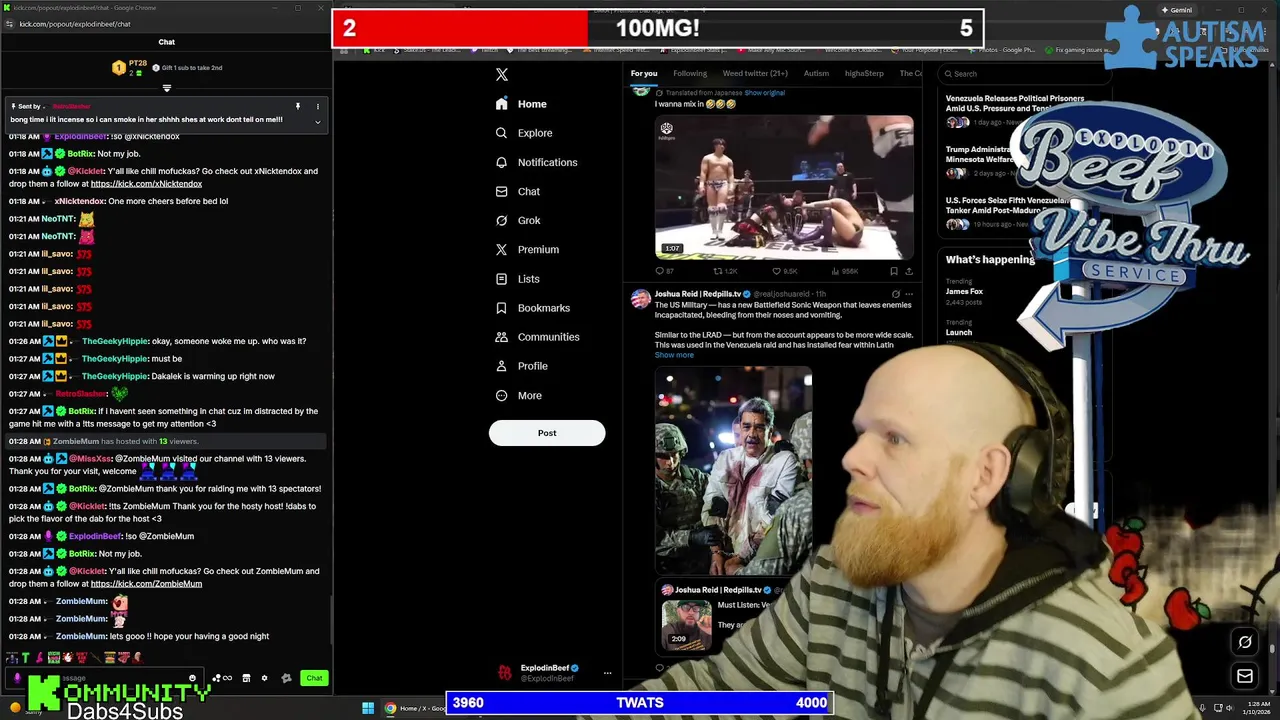Open the Windows Start button
Image resolution: width=1280 pixels, height=720 pixels.
[368, 709]
